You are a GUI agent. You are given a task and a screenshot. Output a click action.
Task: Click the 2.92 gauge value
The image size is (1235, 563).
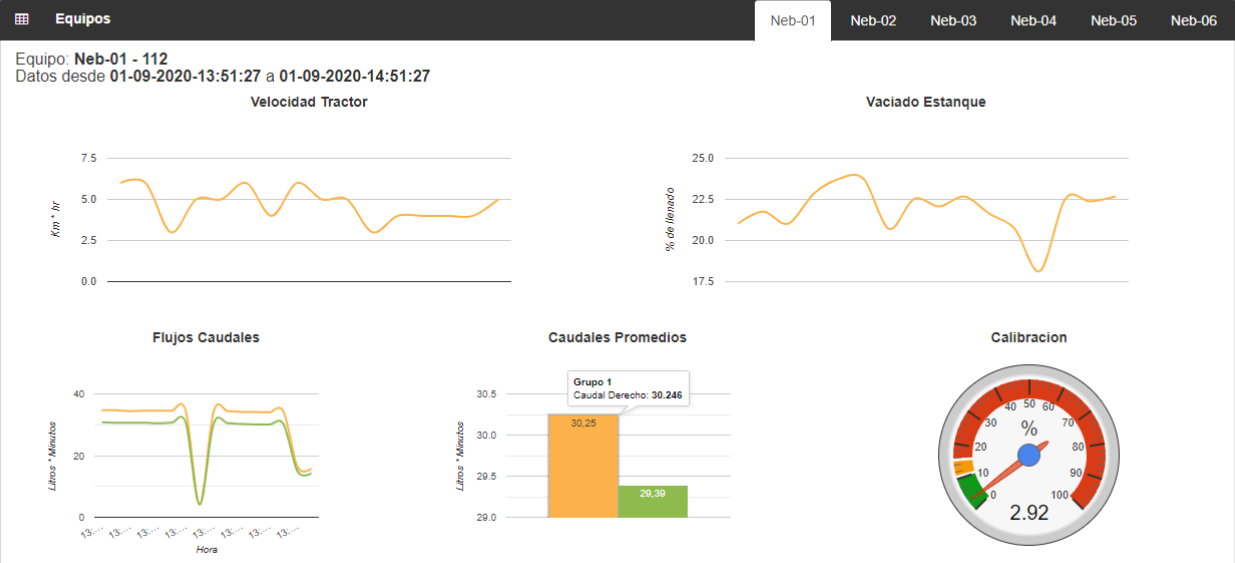[x=1029, y=513]
